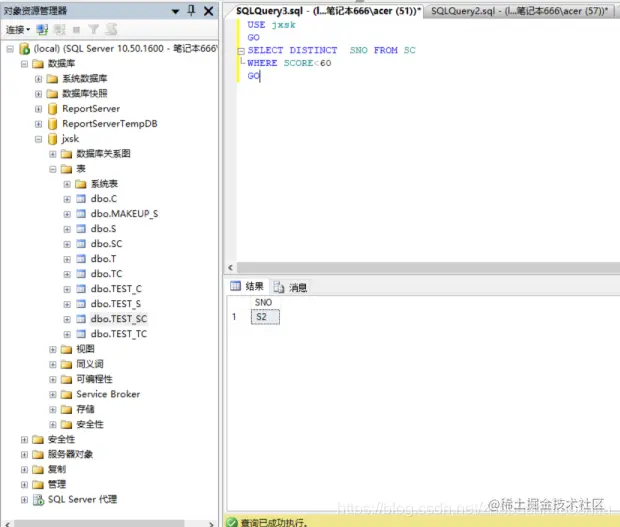The image size is (620, 527).
Task: Select the (local) server icon
Action: 25,49
